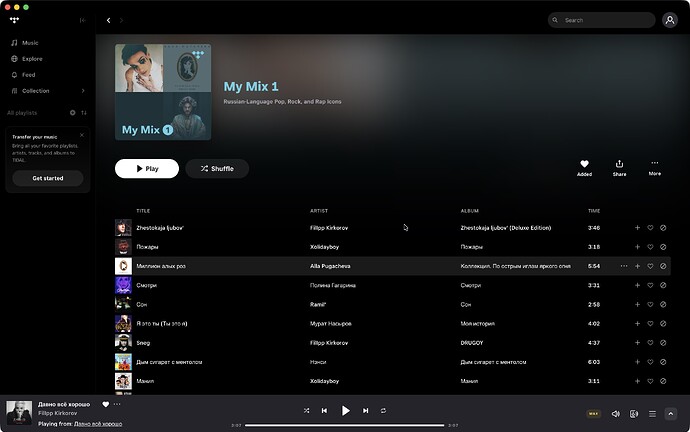The image size is (690, 432).
Task: Toggle the Added heart for the mix
Action: [584, 168]
